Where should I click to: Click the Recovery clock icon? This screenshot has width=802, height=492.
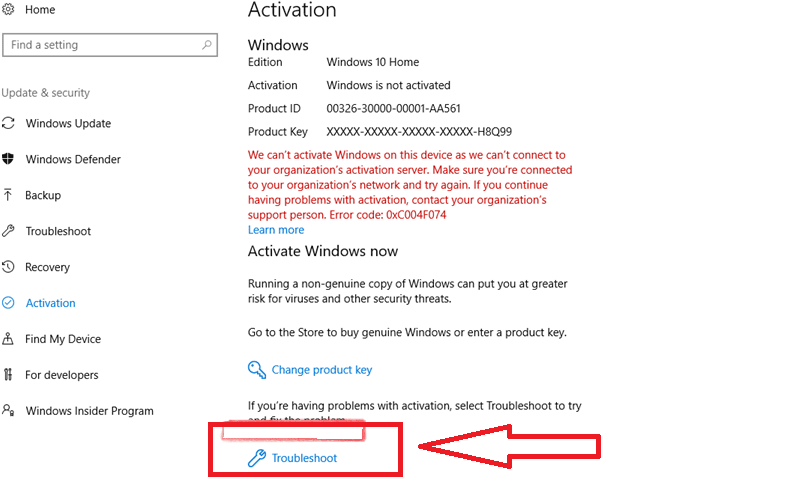[x=8, y=267]
